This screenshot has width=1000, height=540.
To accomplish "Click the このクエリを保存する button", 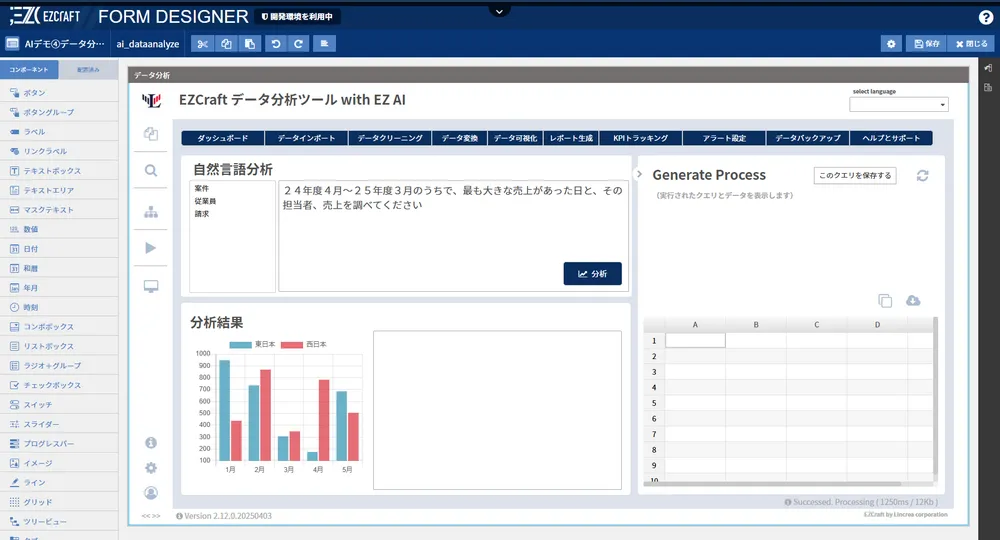I will coord(854,175).
